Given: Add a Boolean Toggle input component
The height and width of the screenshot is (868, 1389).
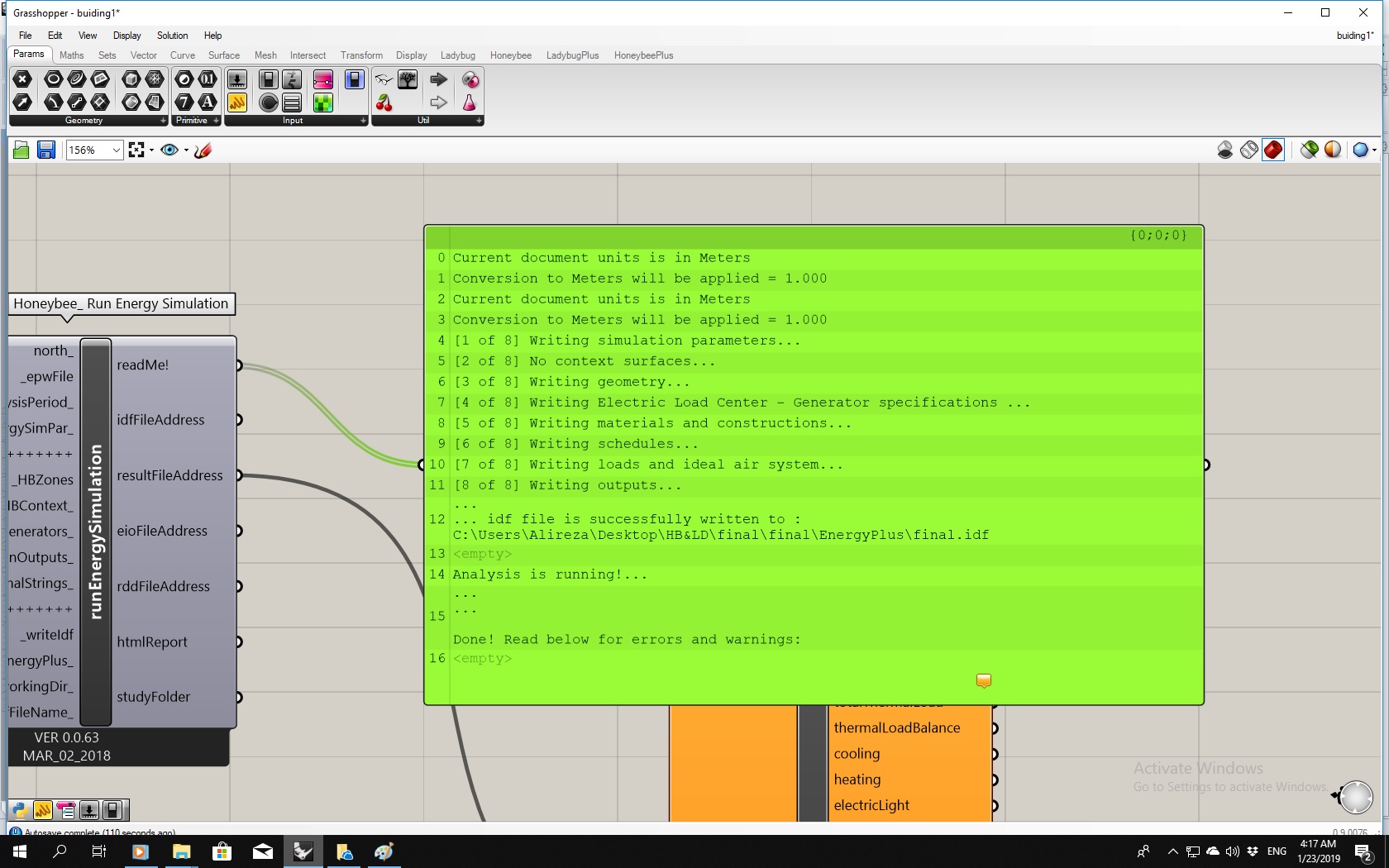Looking at the screenshot, I should [x=268, y=79].
